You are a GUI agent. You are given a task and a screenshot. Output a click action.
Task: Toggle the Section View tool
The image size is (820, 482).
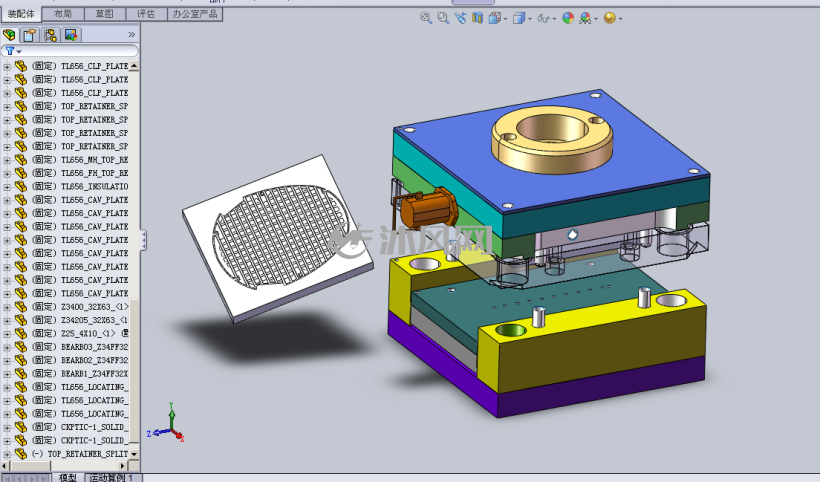[x=477, y=18]
